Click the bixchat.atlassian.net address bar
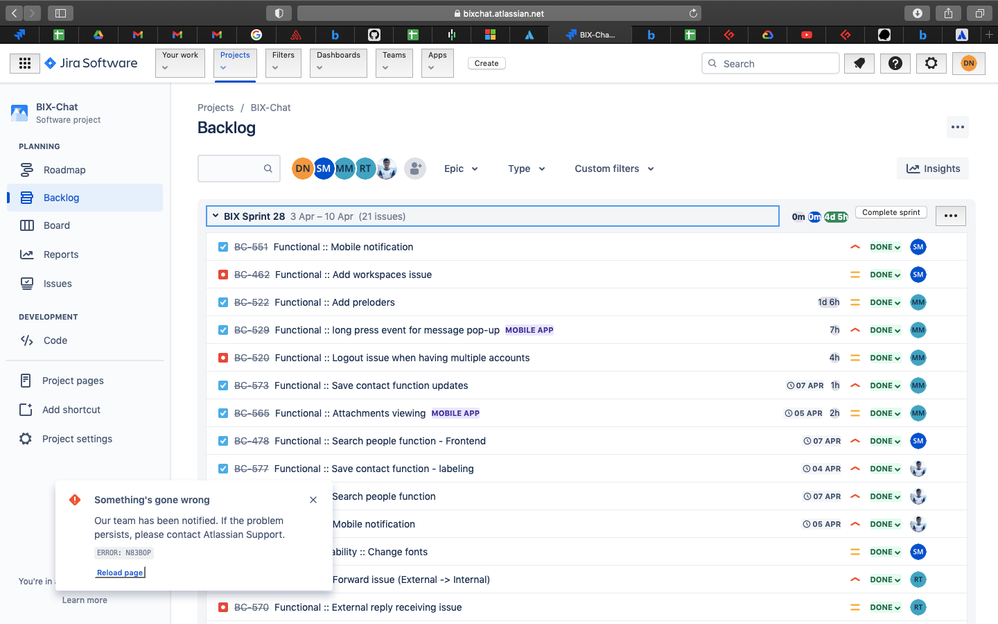The width and height of the screenshot is (998, 624). click(x=499, y=13)
